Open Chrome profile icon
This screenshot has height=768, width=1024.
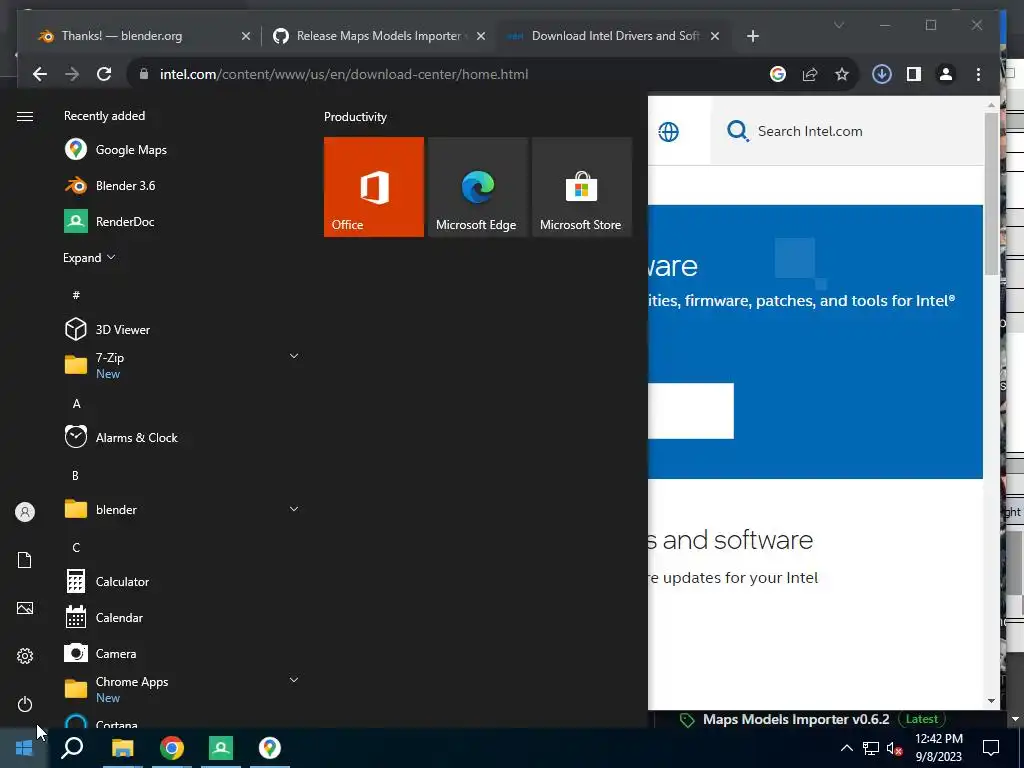coord(946,74)
